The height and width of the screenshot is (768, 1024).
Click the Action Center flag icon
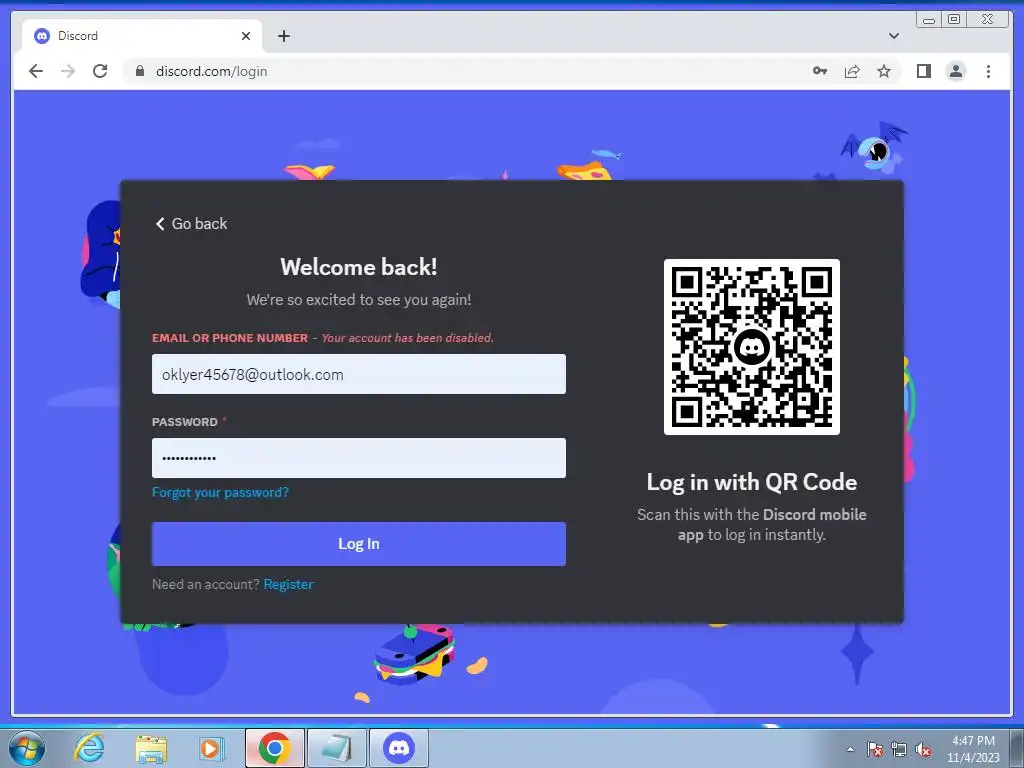click(x=875, y=749)
